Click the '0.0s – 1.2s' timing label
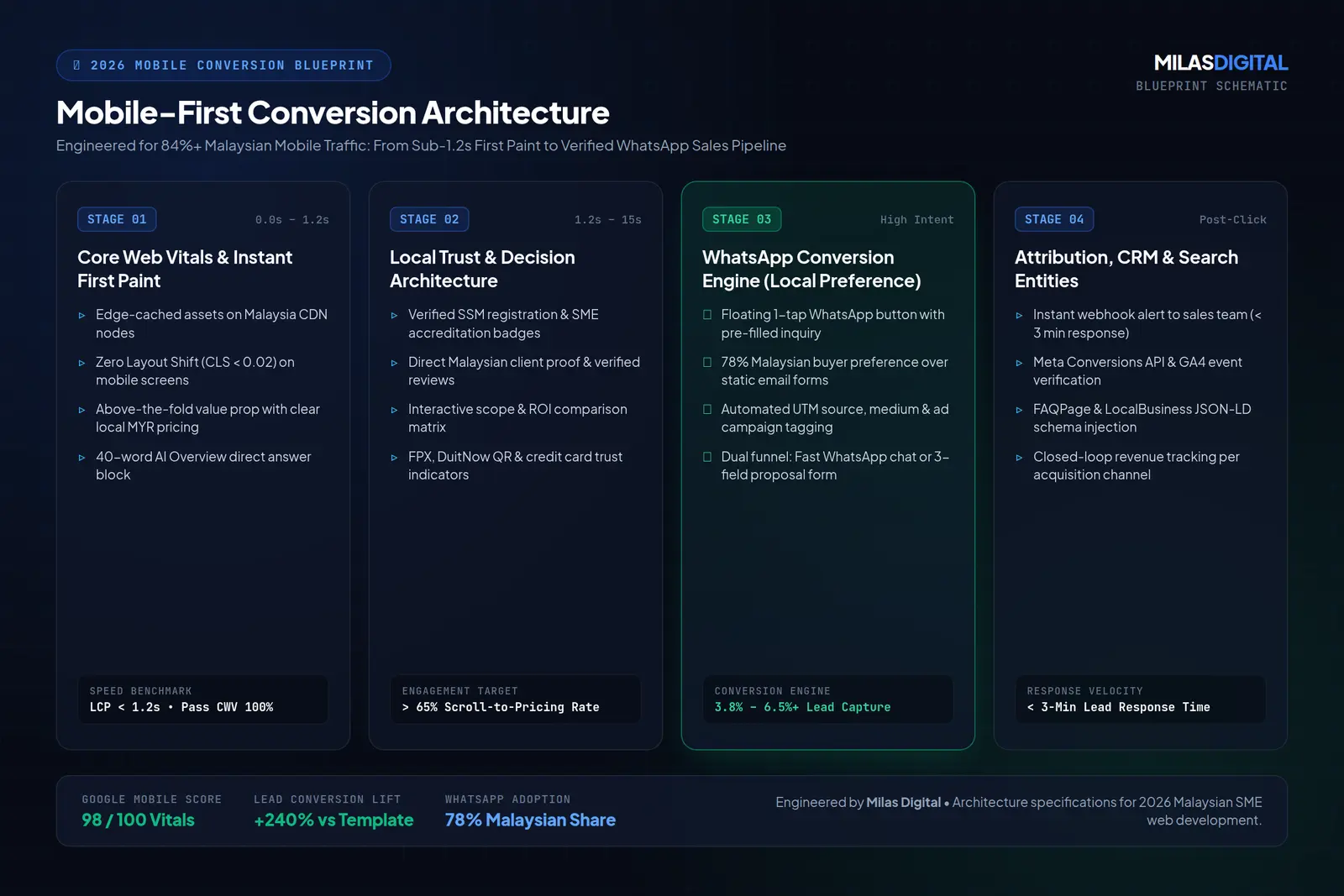The height and width of the screenshot is (896, 1344). pos(291,220)
